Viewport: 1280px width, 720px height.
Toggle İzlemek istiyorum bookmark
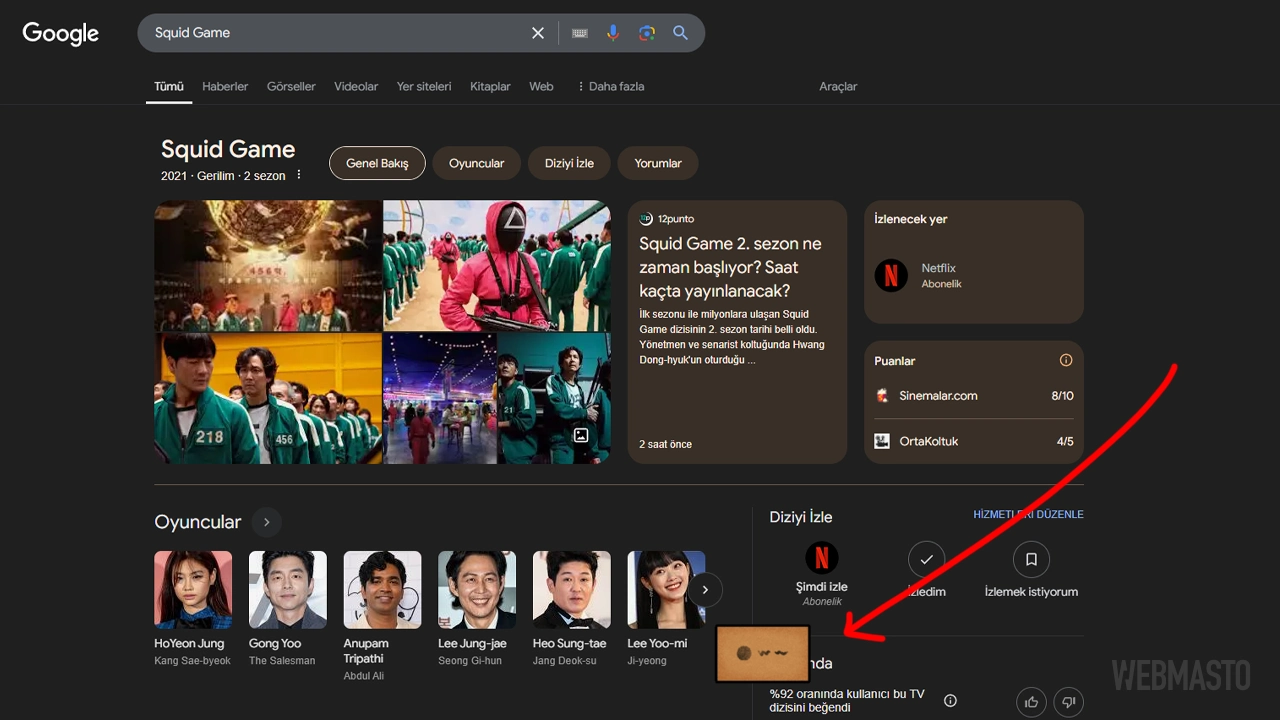click(x=1031, y=559)
